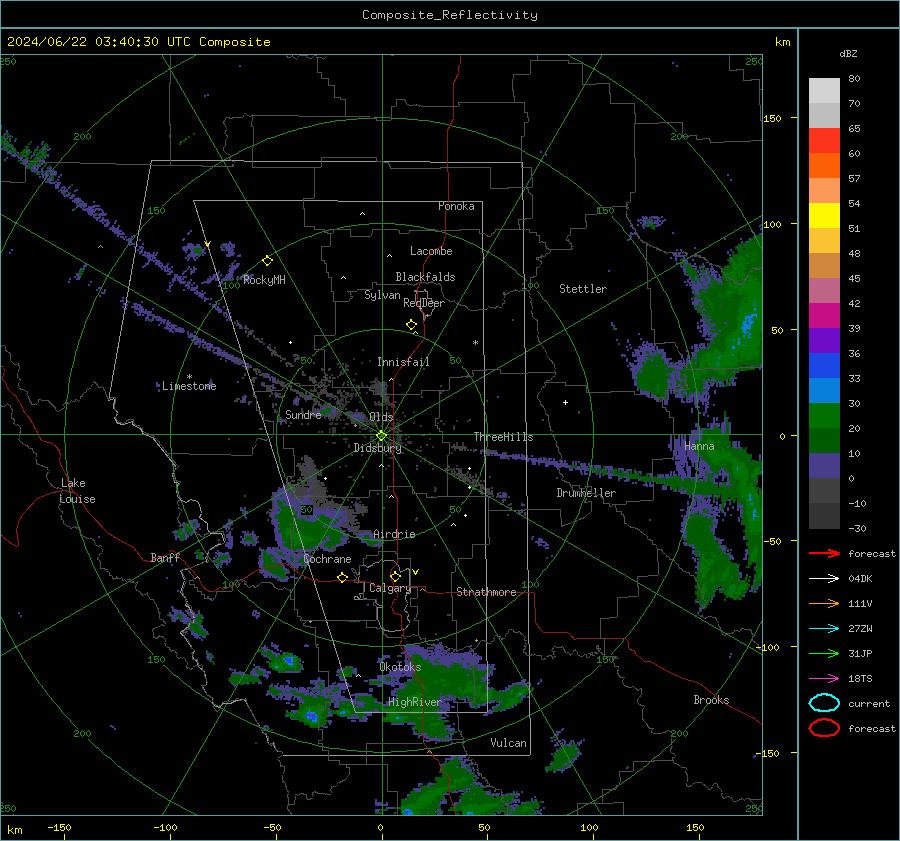Viewport: 900px width, 841px height.
Task: Click the -150 tick on bottom km axis
Action: click(59, 827)
